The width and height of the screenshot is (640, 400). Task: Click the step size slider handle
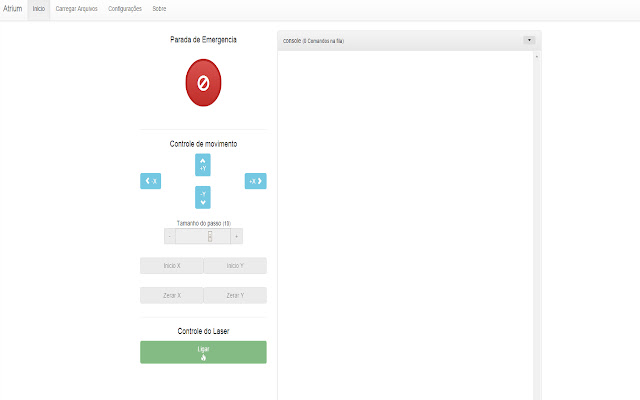(210, 236)
